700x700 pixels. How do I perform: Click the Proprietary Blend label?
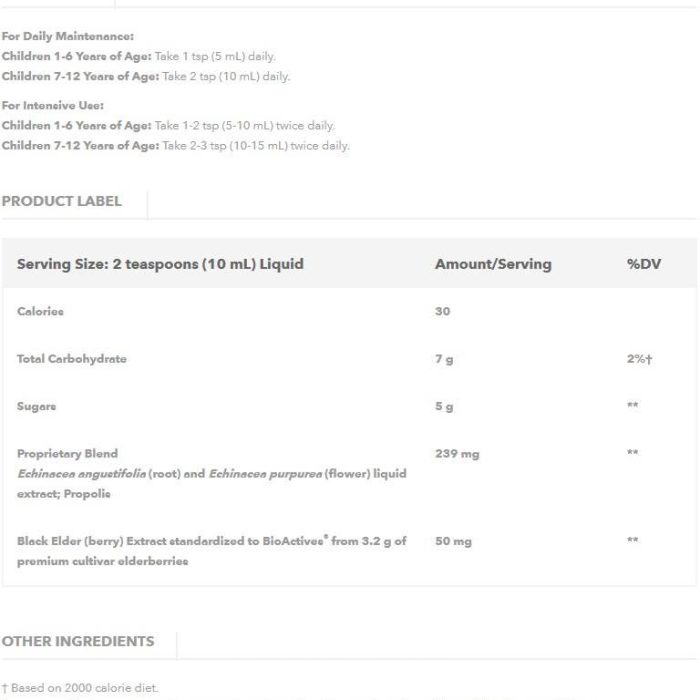[67, 454]
